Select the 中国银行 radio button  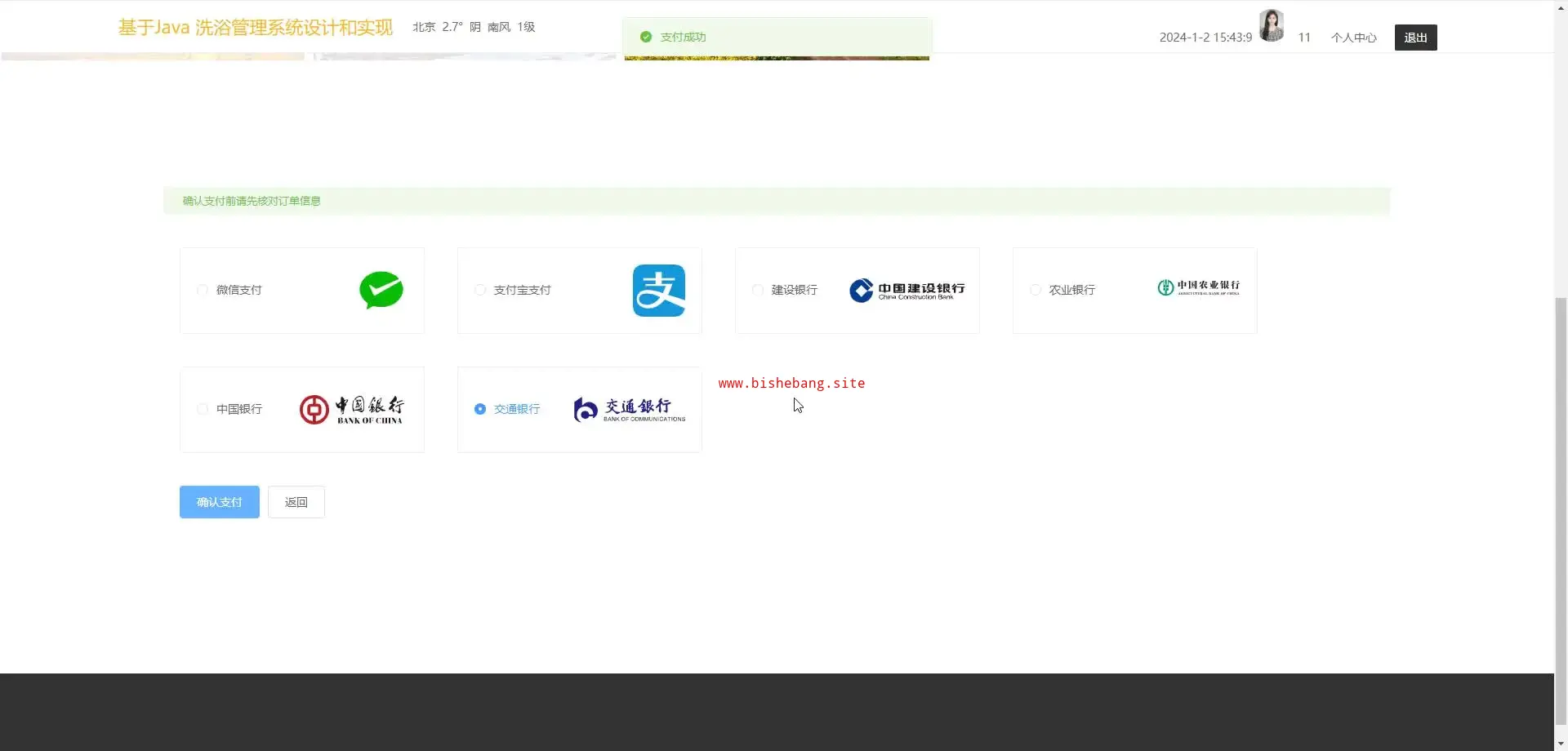point(203,409)
